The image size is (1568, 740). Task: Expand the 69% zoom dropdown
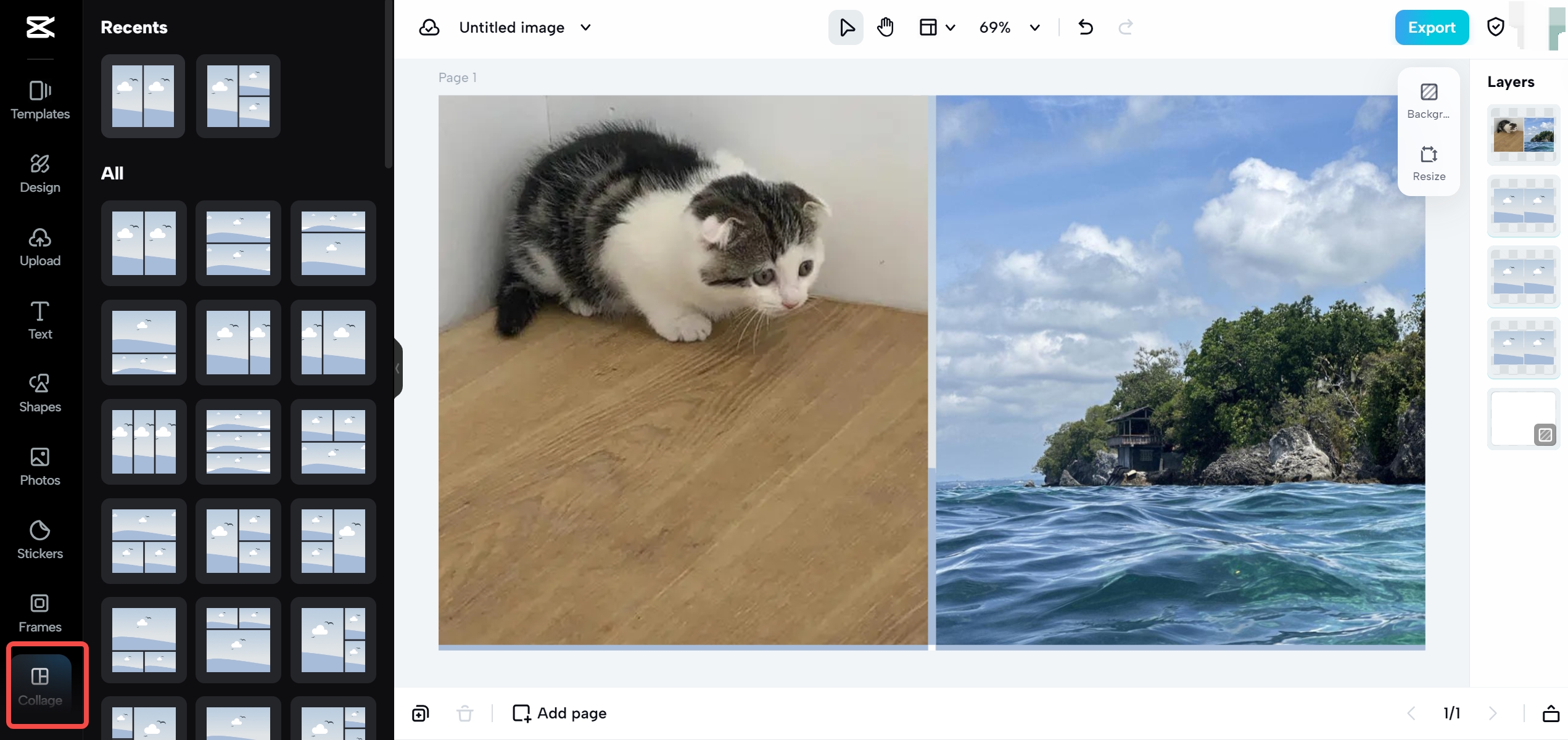click(1035, 27)
